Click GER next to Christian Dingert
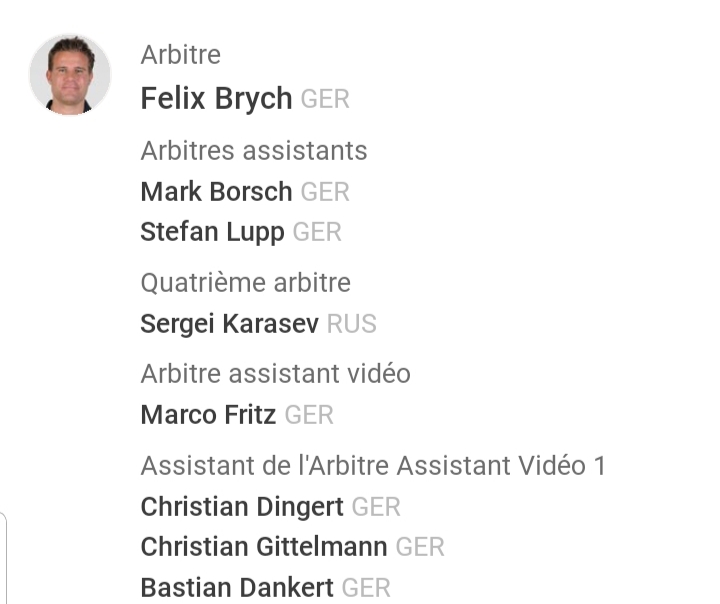 376,507
